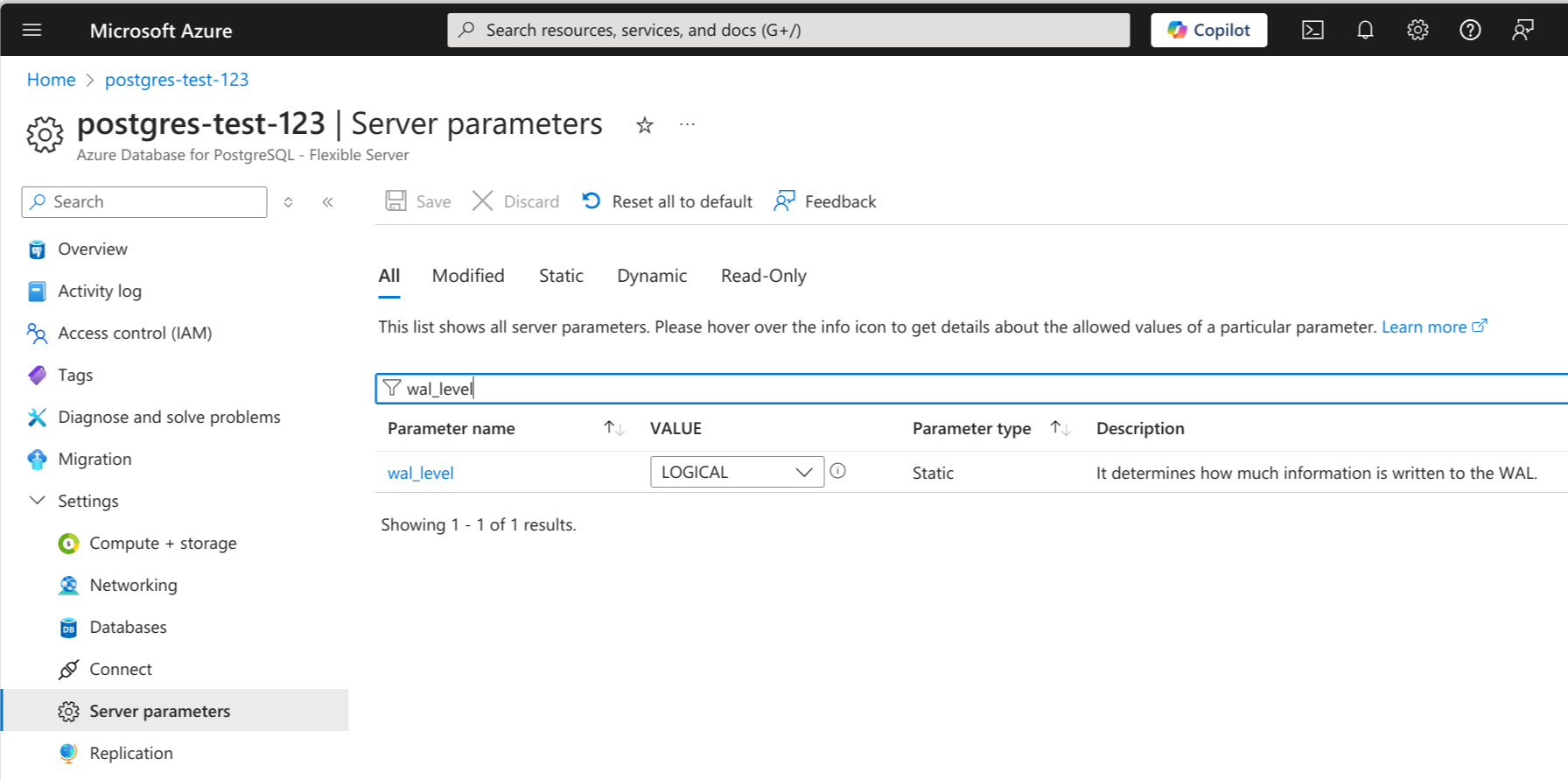
Task: Open Feedback in the toolbar
Action: (825, 201)
